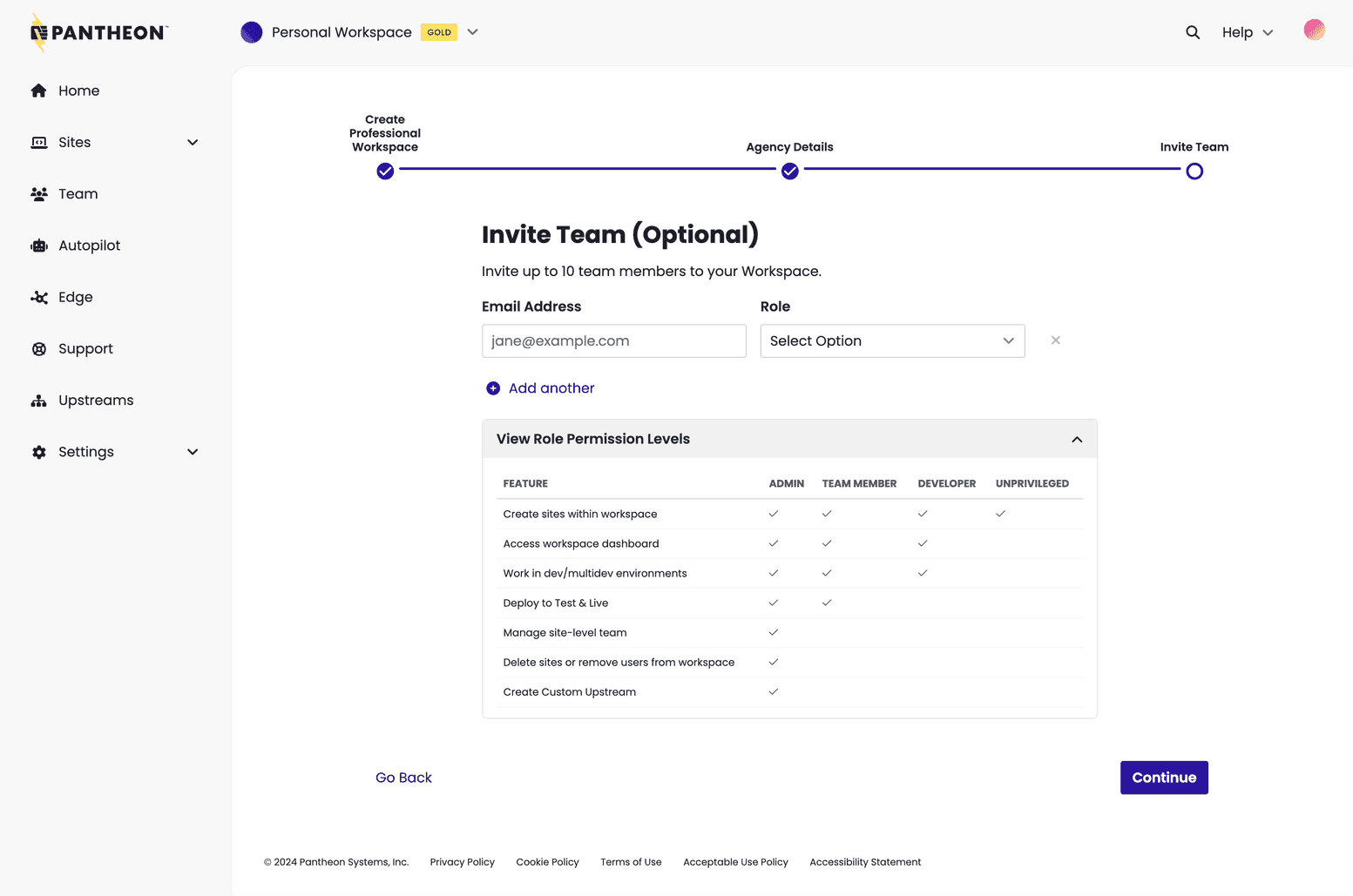Select the completed Agency Details step marker
The width and height of the screenshot is (1353, 896).
789,172
